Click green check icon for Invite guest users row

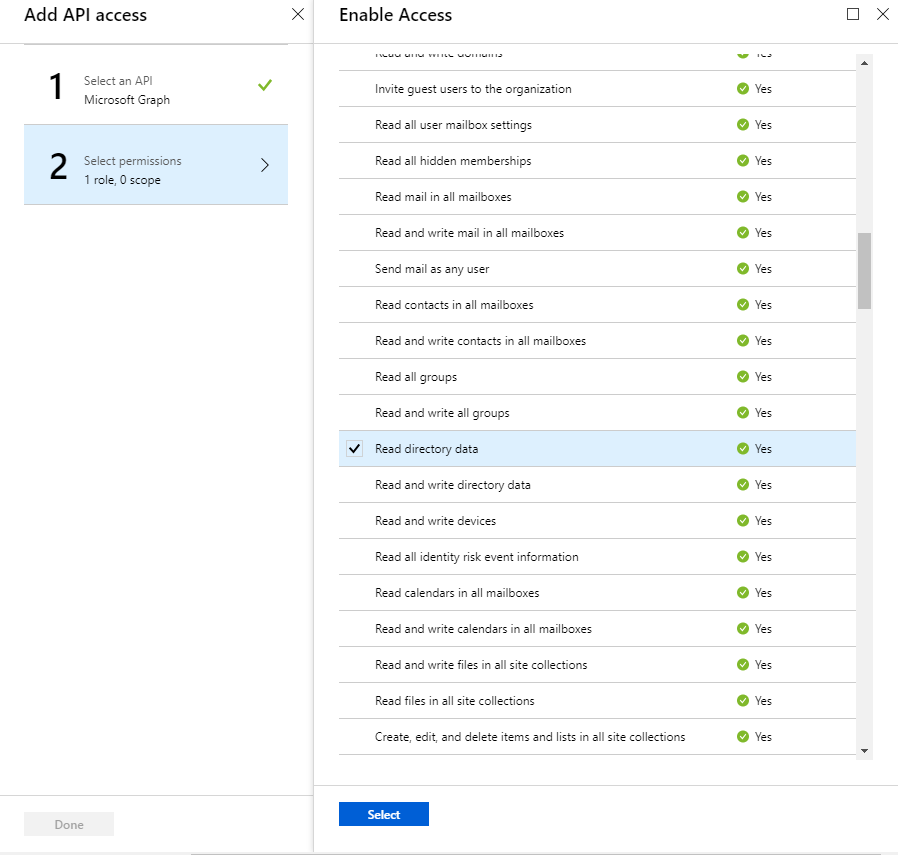(743, 89)
